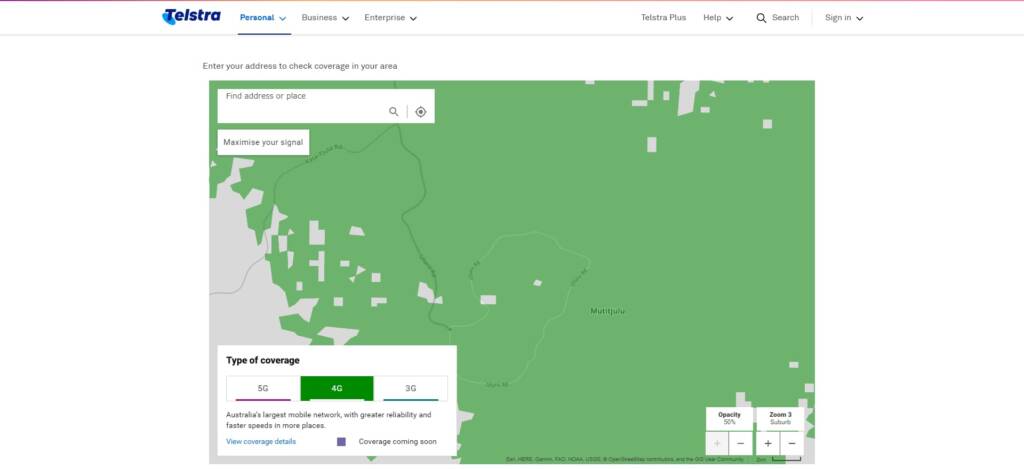Zoom out the map with minus button
This screenshot has height=469, width=1024.
point(792,444)
